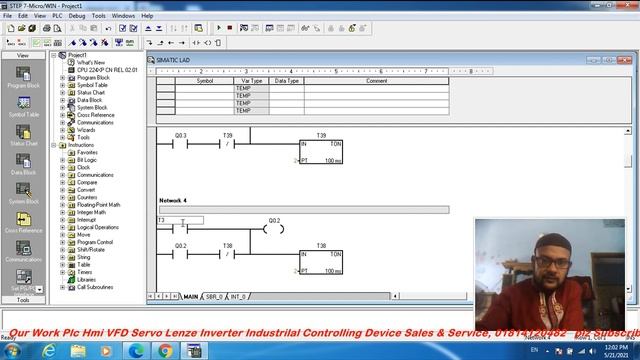Expand the Symbol Table tree node
The image size is (640, 360).
[62, 85]
